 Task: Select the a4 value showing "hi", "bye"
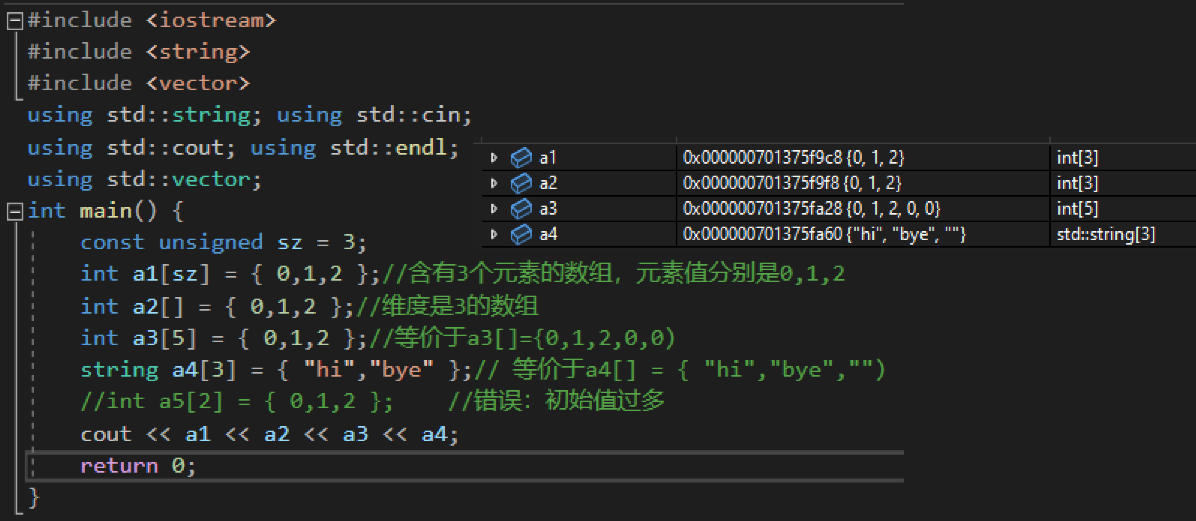click(824, 235)
